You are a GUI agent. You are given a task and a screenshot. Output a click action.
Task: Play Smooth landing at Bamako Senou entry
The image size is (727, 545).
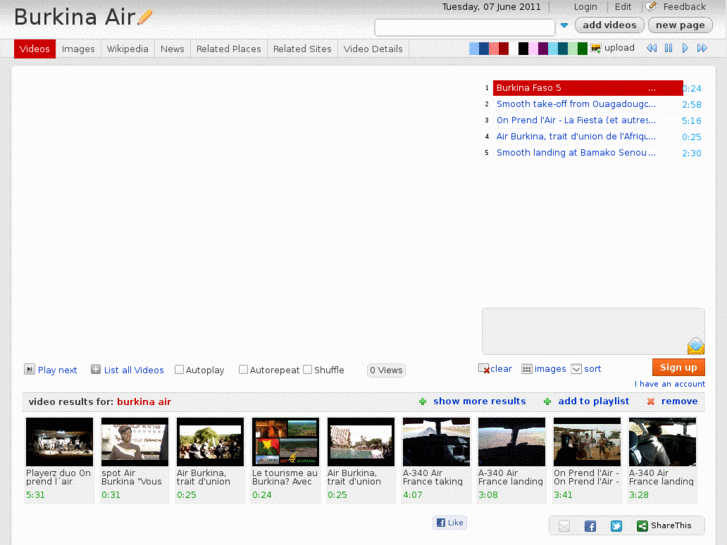(x=576, y=153)
